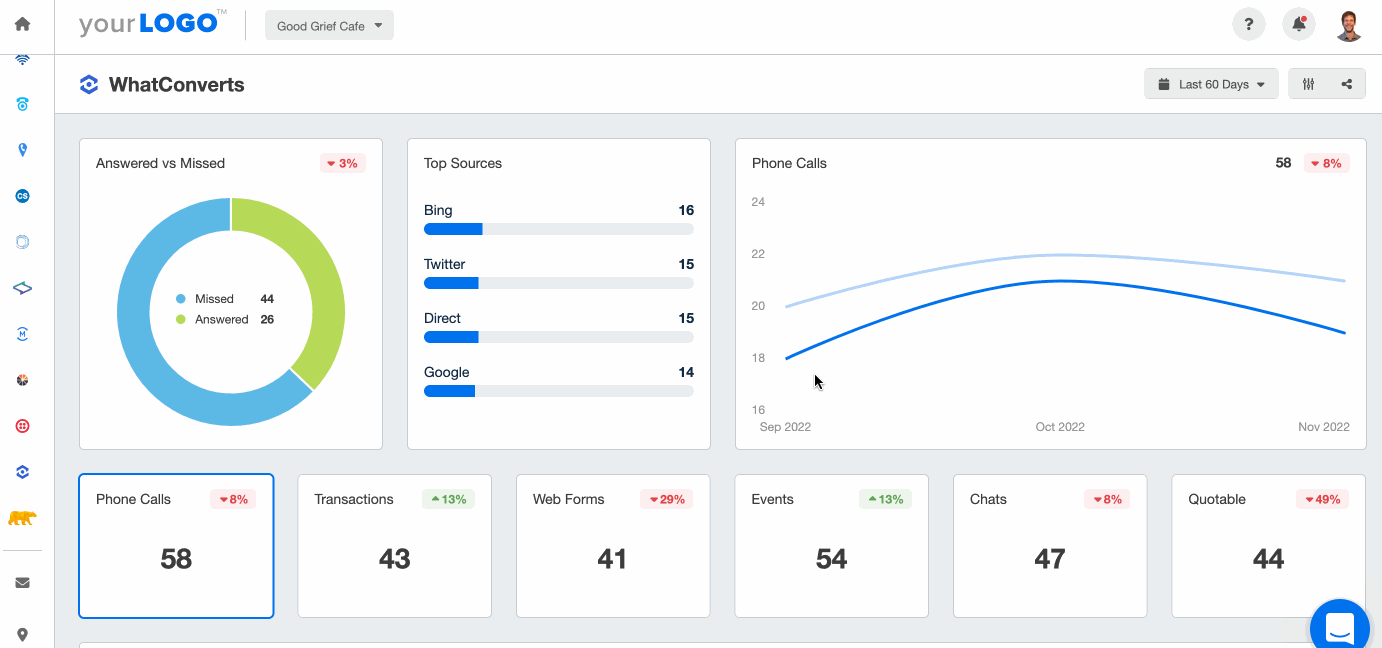Select the Events metric card
The height and width of the screenshot is (648, 1382).
[x=831, y=546]
